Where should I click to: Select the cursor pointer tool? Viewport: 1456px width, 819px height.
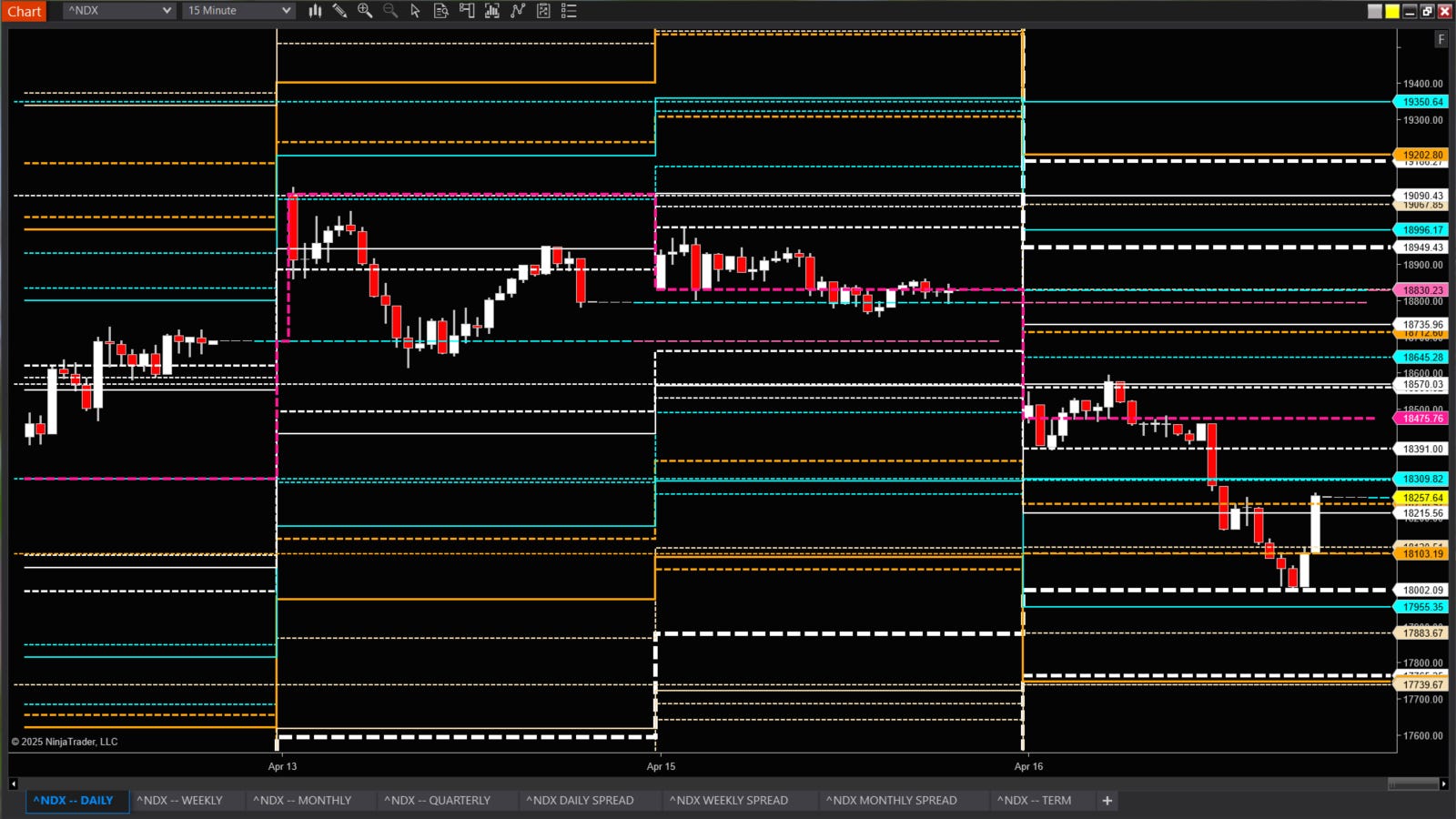[416, 11]
